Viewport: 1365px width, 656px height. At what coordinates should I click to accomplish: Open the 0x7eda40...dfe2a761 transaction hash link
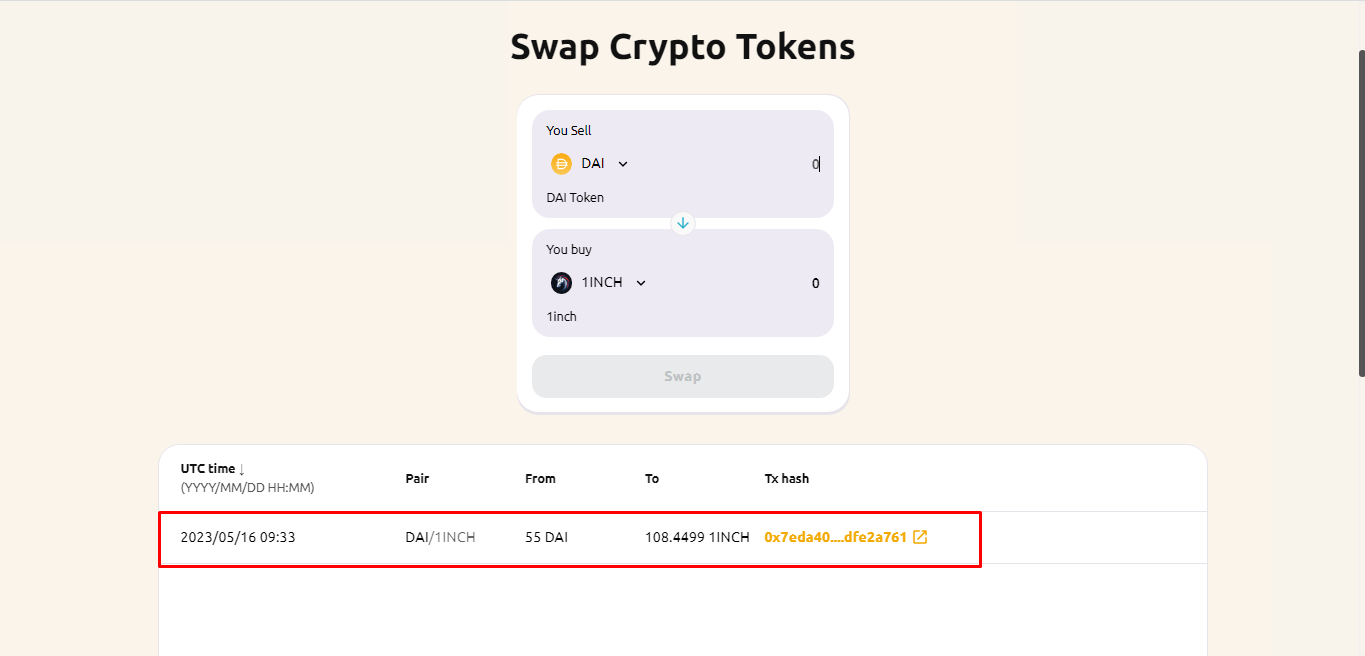tap(835, 537)
